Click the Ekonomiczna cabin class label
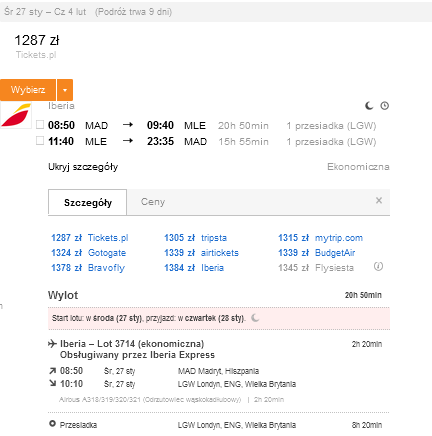Image resolution: width=432 pixels, height=436 pixels. [358, 167]
